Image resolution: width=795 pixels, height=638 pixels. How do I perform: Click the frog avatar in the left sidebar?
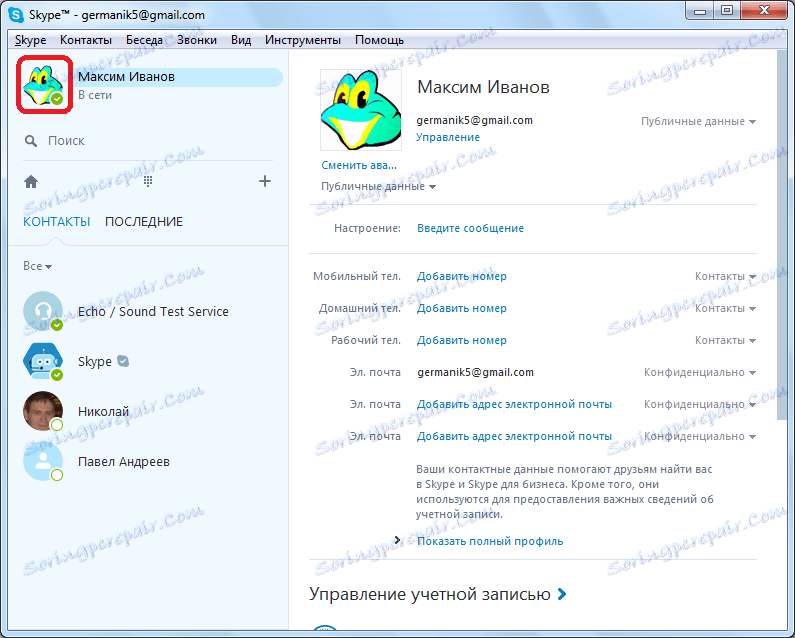[44, 85]
